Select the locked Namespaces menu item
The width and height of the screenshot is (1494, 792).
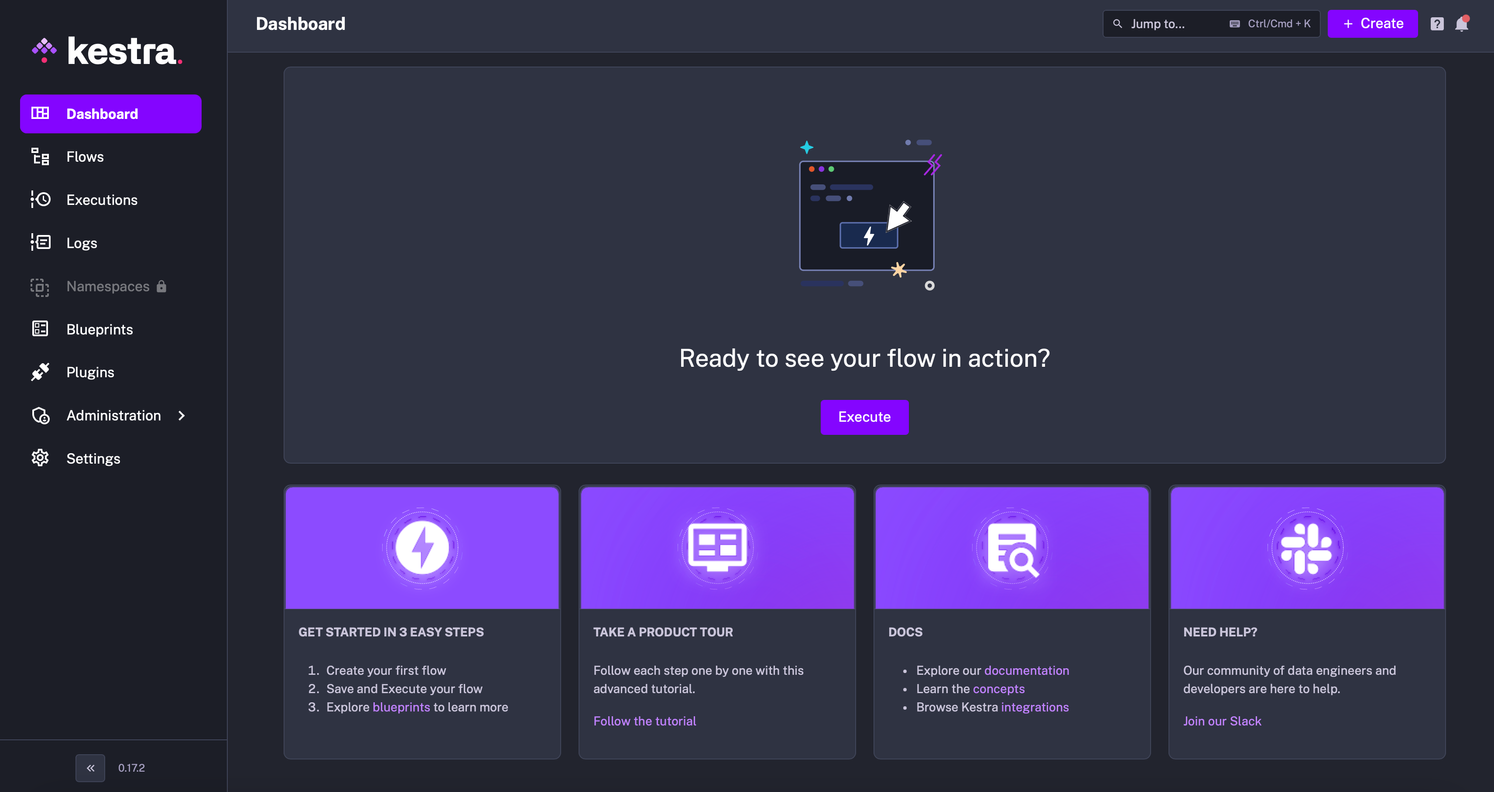[110, 286]
